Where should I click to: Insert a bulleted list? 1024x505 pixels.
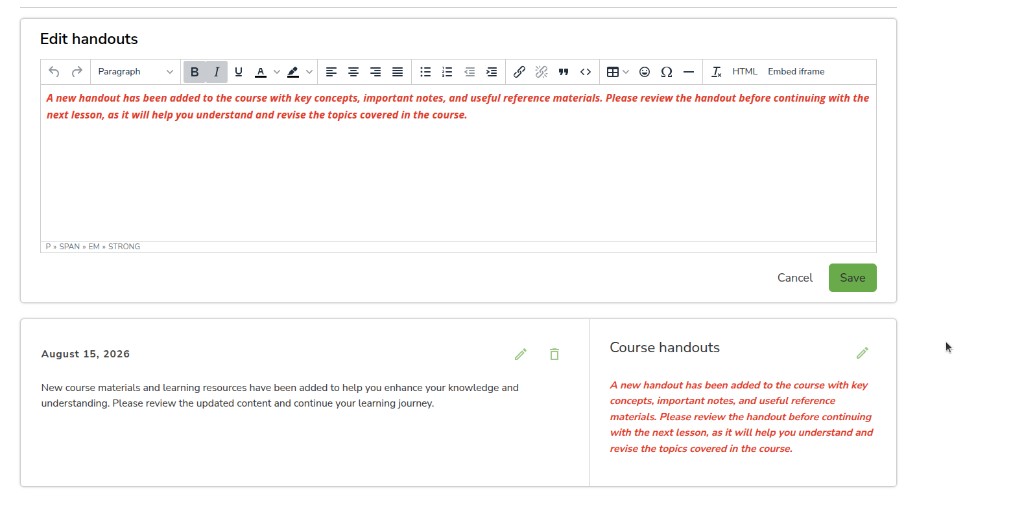point(425,72)
